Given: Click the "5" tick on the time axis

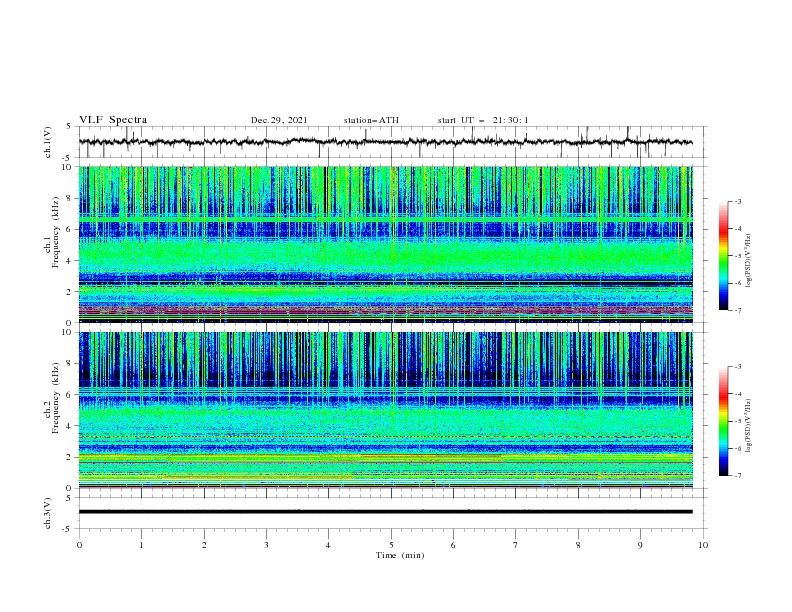Looking at the screenshot, I should 391,545.
